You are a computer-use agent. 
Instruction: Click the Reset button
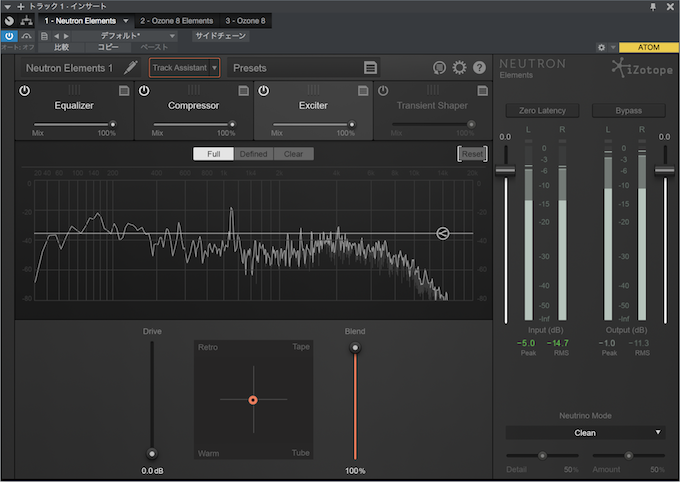click(x=472, y=154)
